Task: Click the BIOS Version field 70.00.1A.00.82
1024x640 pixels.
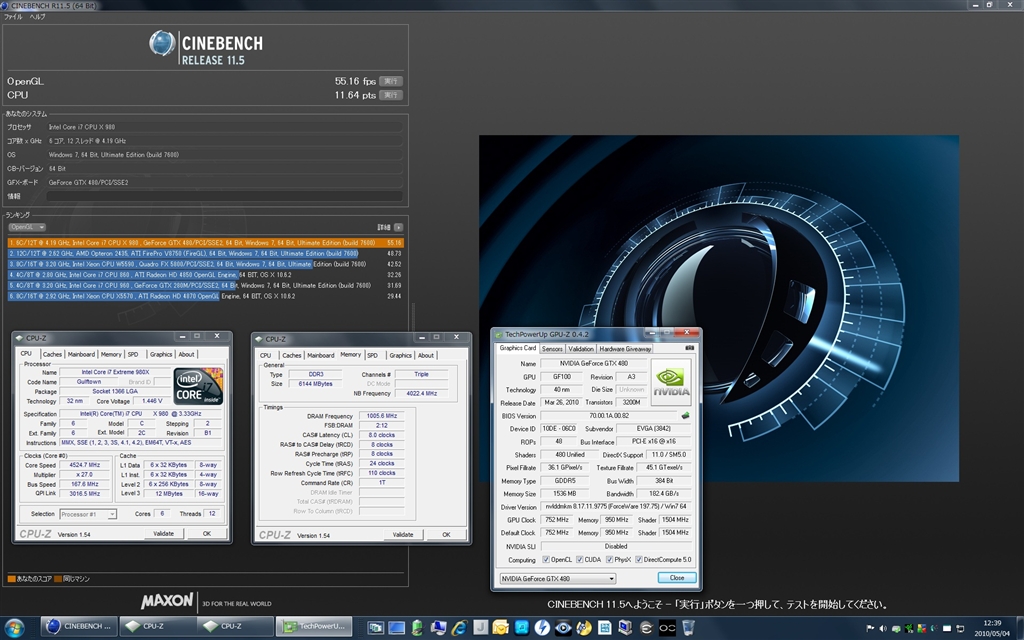Action: (609, 415)
